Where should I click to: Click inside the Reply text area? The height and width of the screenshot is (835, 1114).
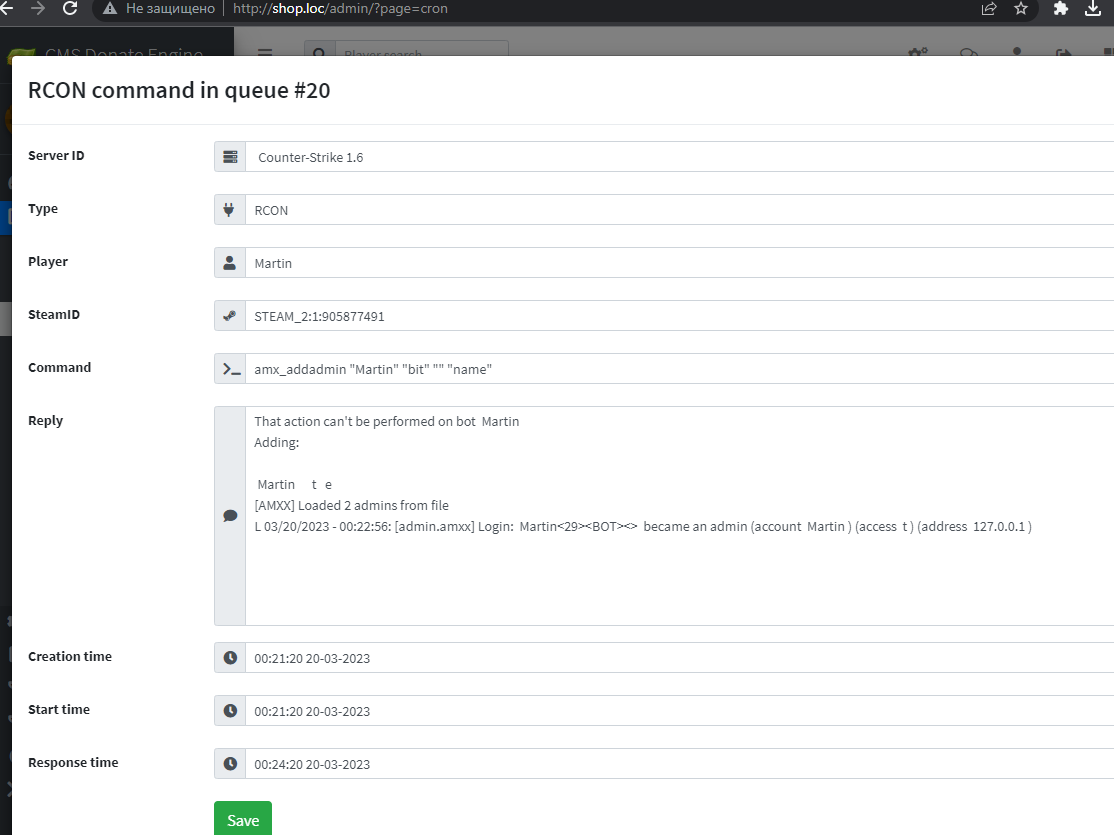[680, 580]
